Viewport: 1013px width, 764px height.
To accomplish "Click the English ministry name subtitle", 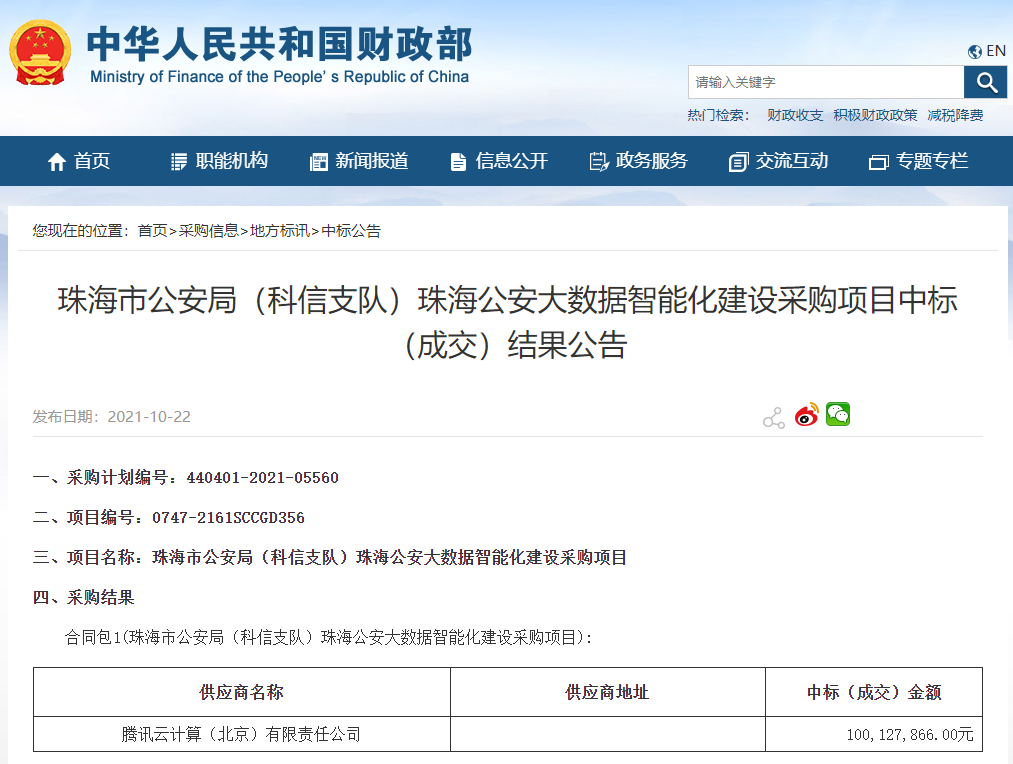I will pos(279,77).
